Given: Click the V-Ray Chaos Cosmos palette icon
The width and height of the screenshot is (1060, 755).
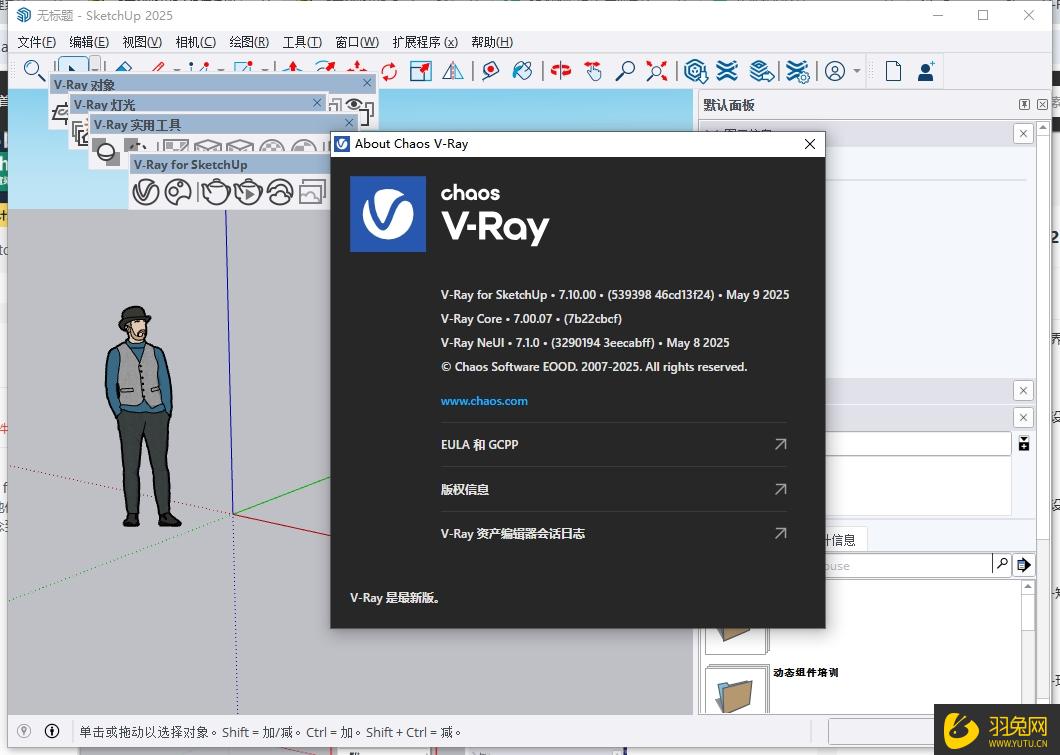Looking at the screenshot, I should (178, 191).
